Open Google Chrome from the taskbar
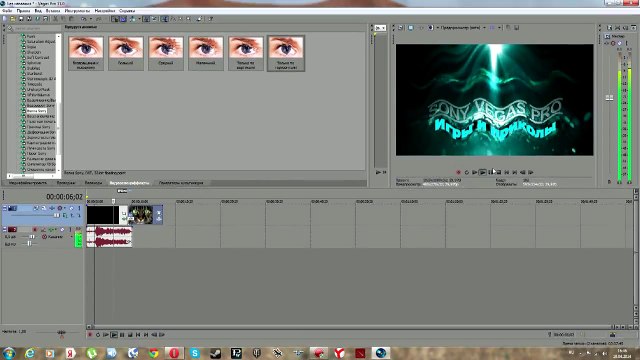The width and height of the screenshot is (640, 360). tap(153, 353)
